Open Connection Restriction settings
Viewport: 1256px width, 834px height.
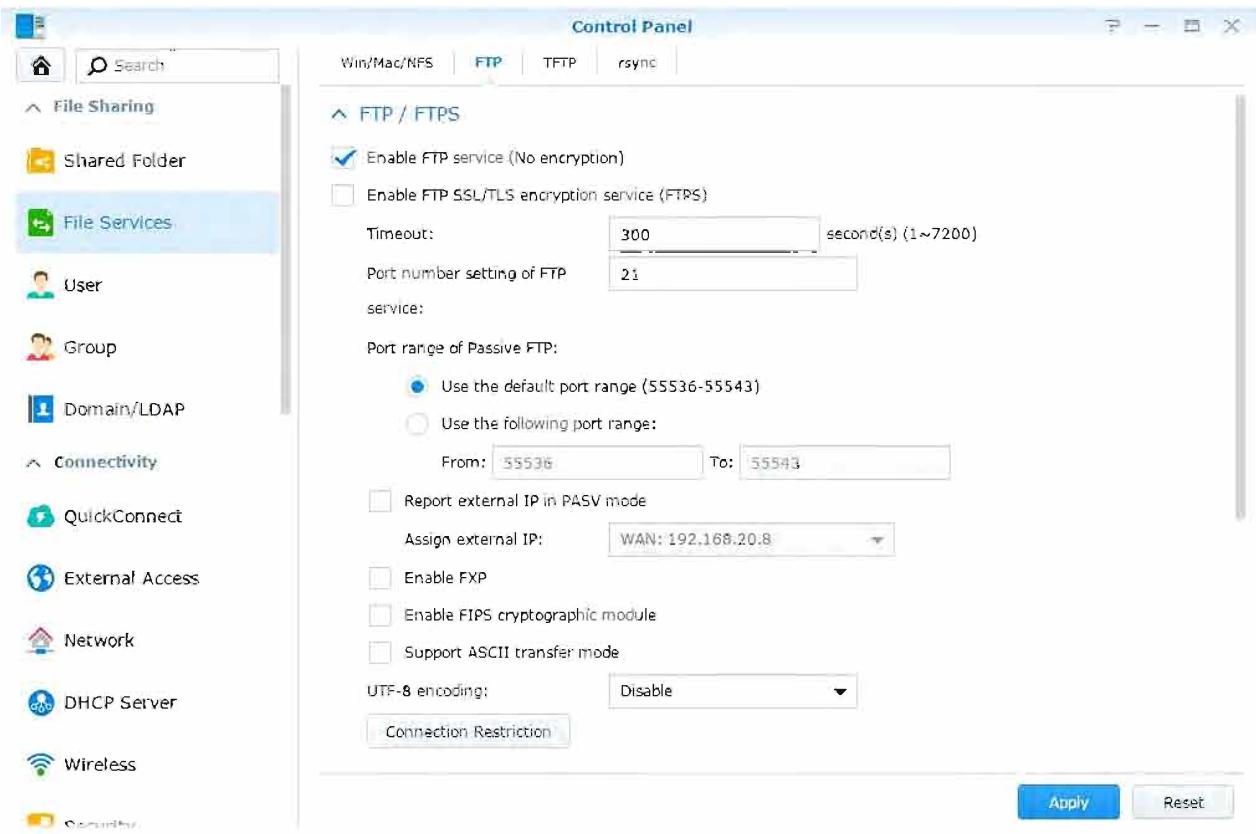(469, 732)
